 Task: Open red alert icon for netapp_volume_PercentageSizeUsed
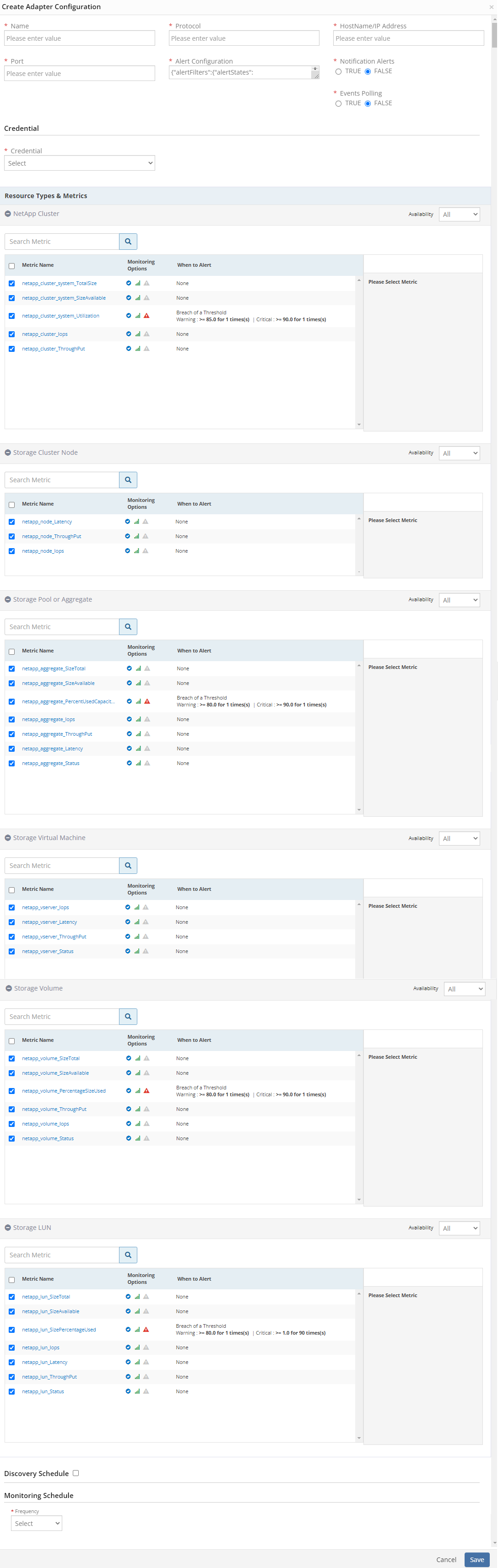pos(147,1091)
